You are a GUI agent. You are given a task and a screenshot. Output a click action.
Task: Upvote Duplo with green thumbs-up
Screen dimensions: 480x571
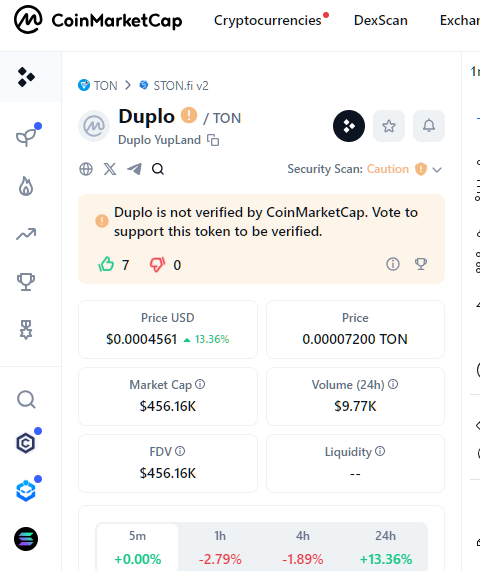(x=106, y=264)
